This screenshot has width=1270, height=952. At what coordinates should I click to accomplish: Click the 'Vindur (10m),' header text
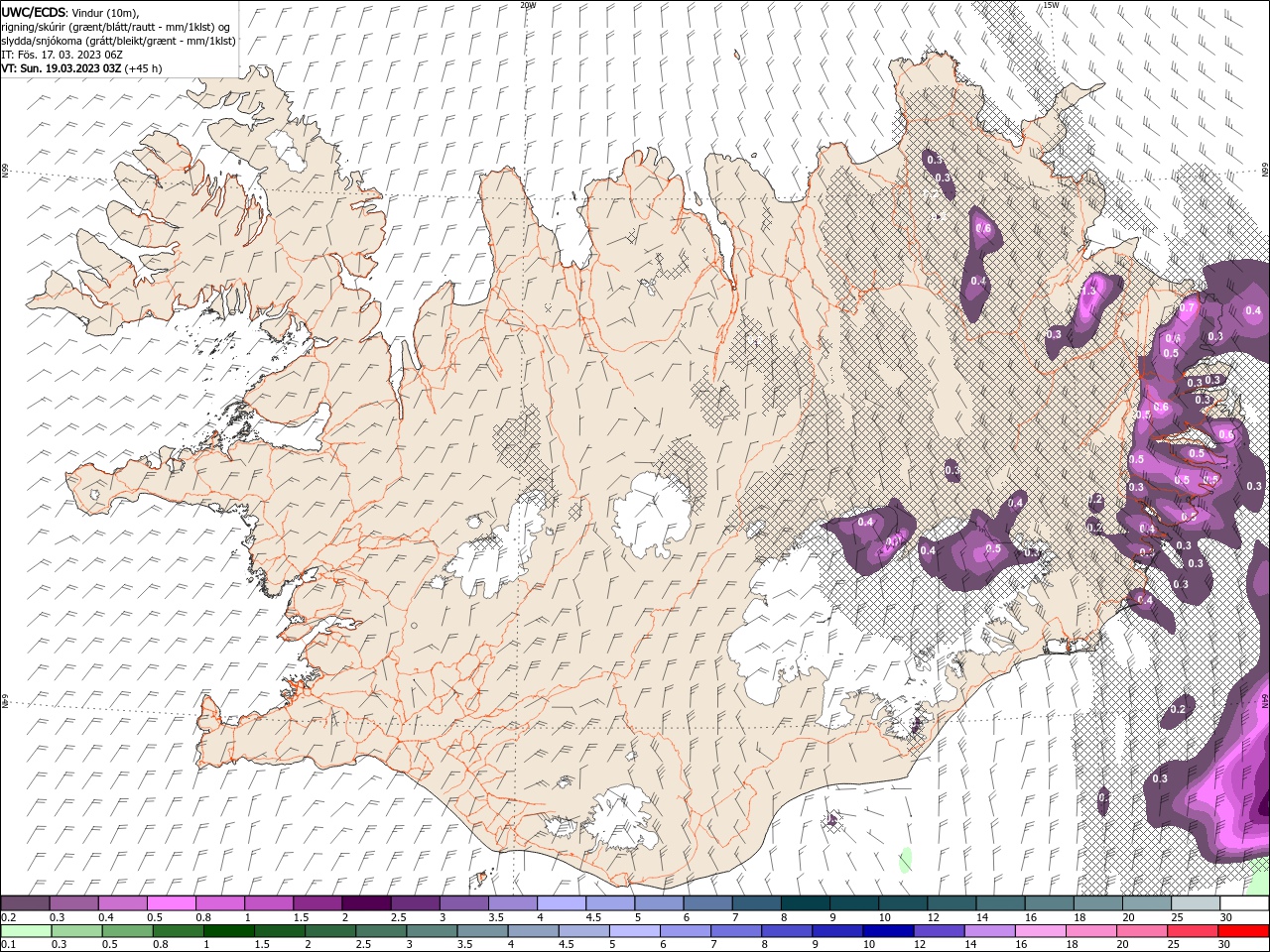(106, 12)
